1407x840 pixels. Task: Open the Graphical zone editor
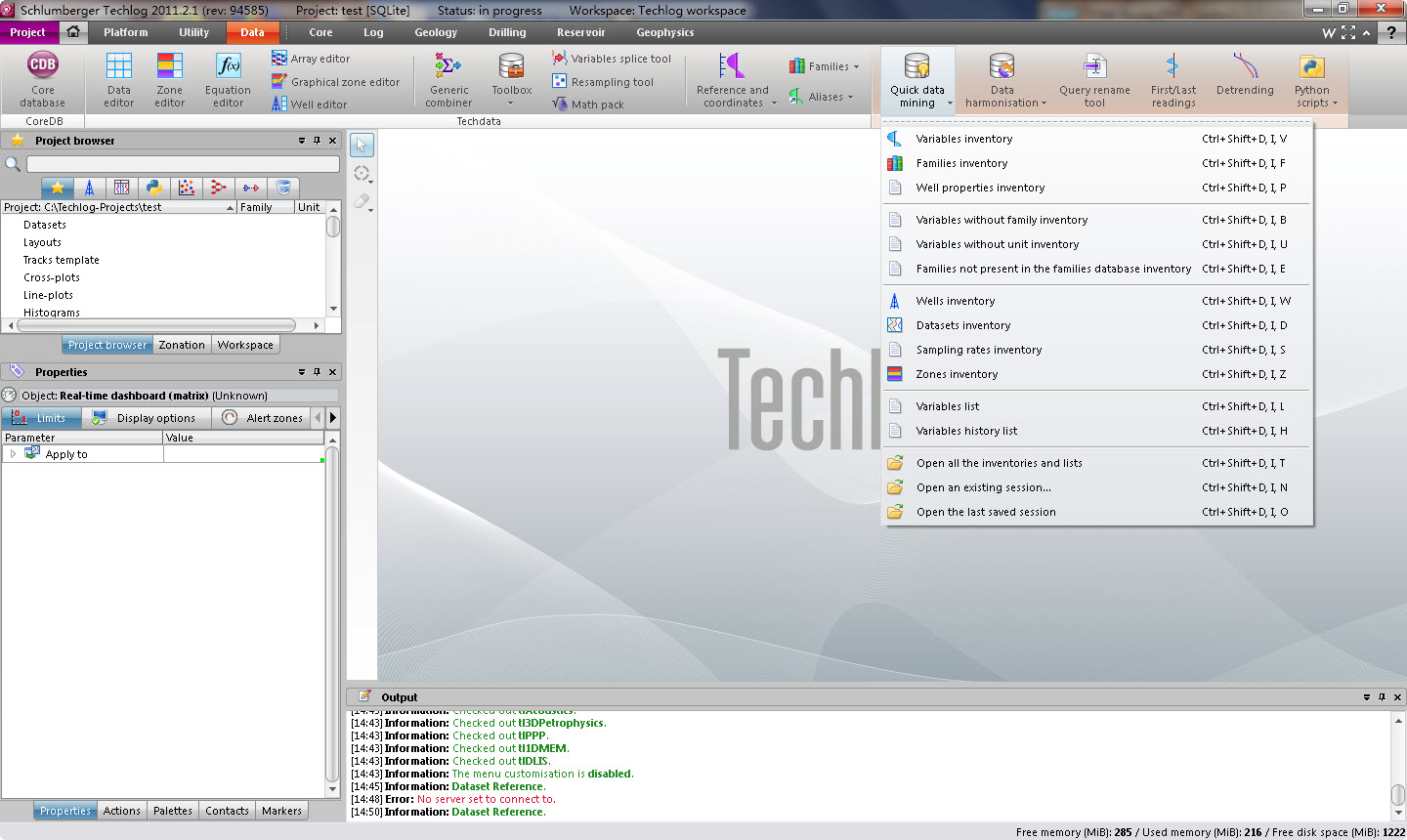336,82
